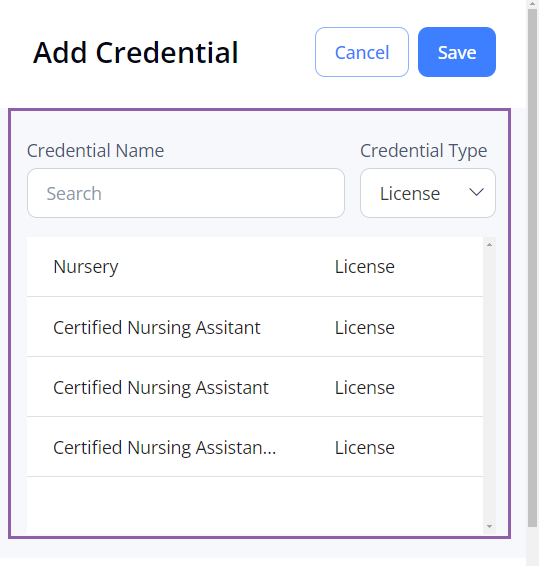Click the page scrollbar up arrow
This screenshot has width=539, height=566.
coord(533,4)
